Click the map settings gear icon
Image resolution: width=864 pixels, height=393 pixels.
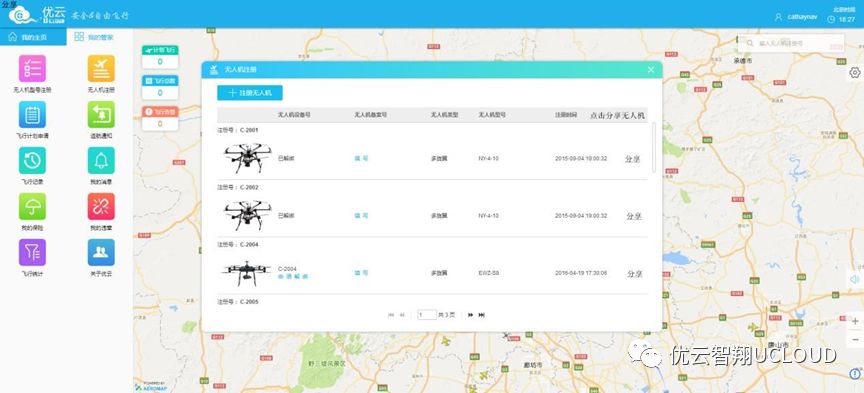[855, 73]
